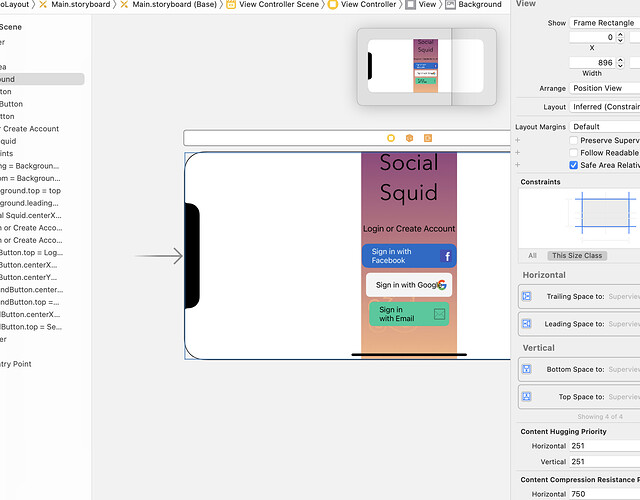Click the plus beside Safe Area Relative
Image resolution: width=640 pixels, height=500 pixels.
[x=518, y=164]
